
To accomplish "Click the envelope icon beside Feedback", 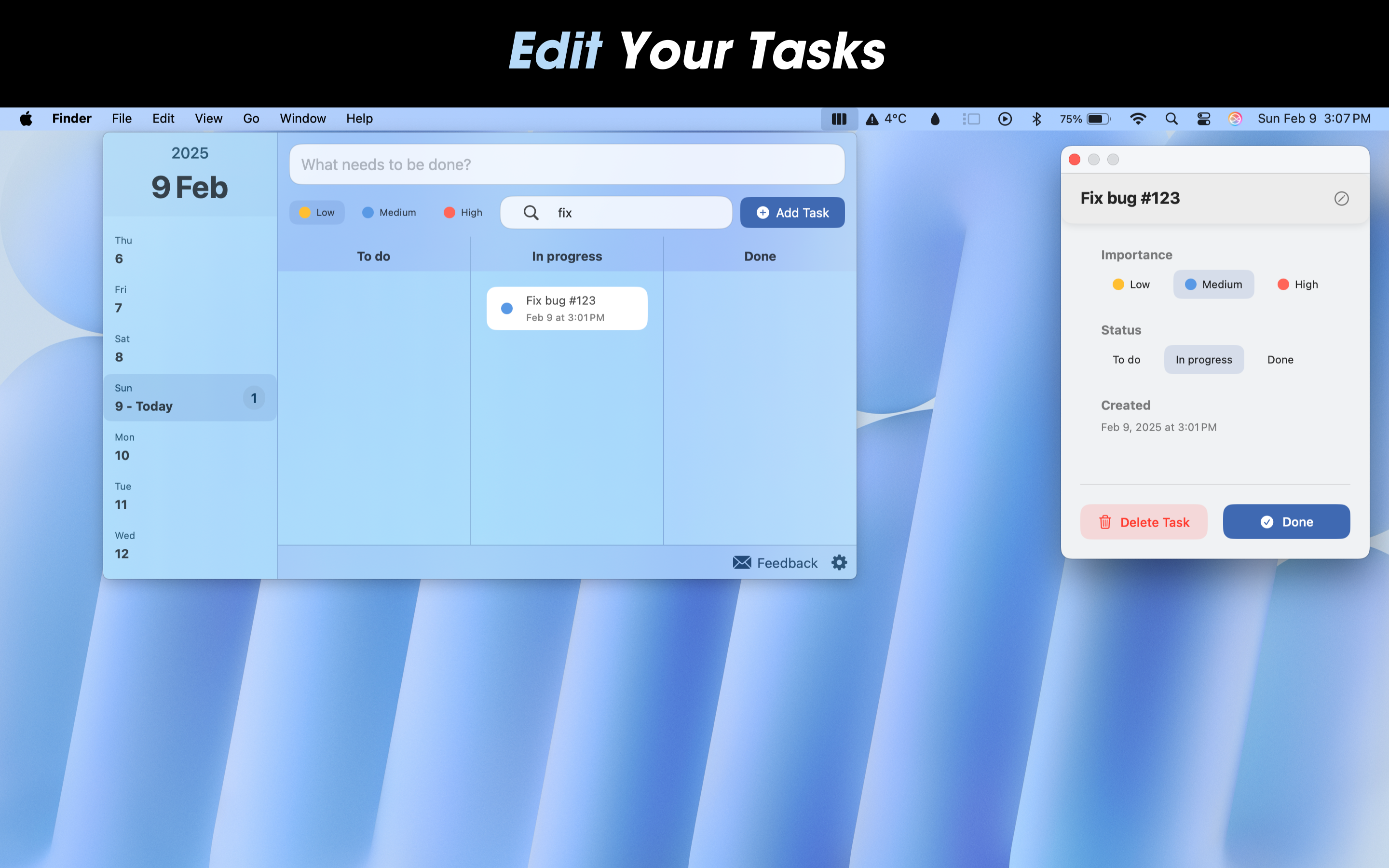I will (x=742, y=563).
